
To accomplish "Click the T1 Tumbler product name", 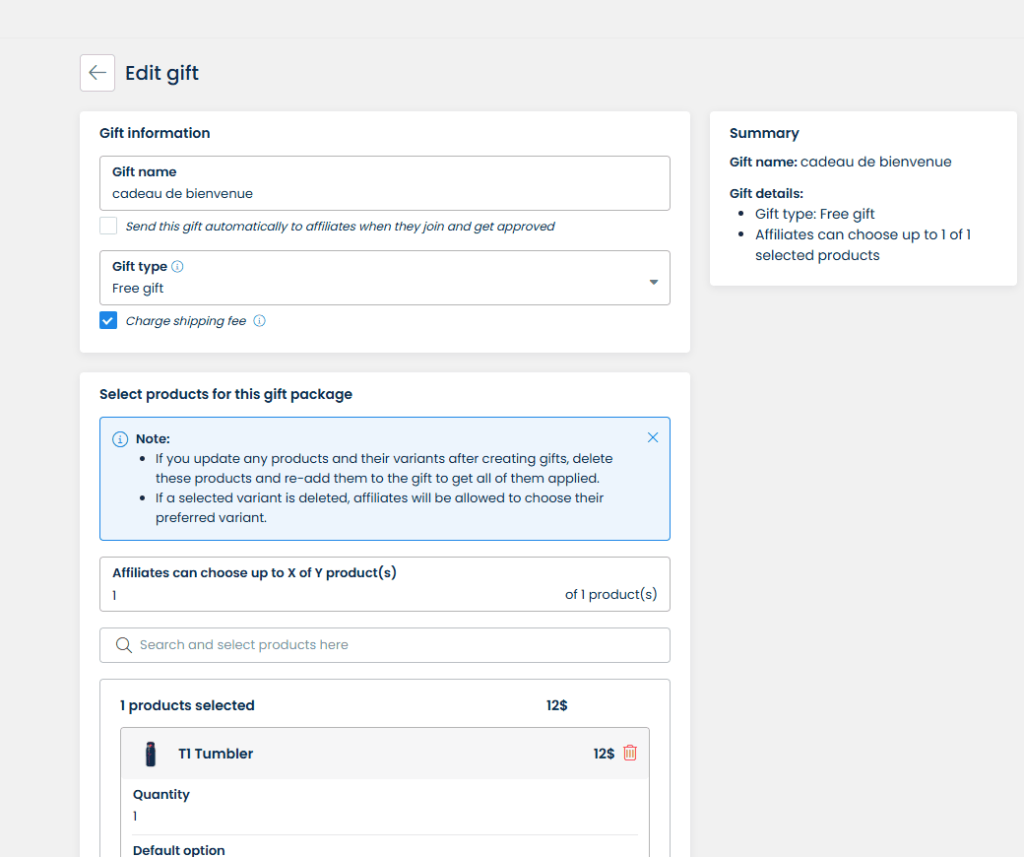I will pos(215,754).
